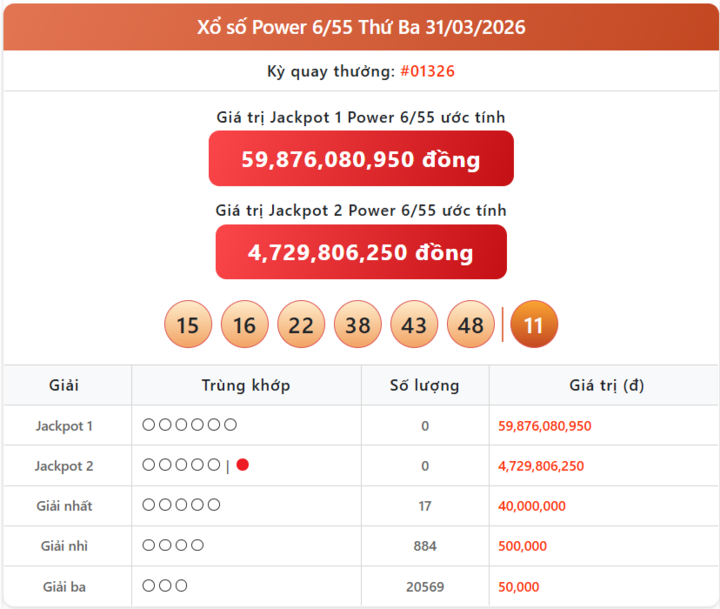Click the winner count 20569 for Giải ba

click(x=425, y=586)
